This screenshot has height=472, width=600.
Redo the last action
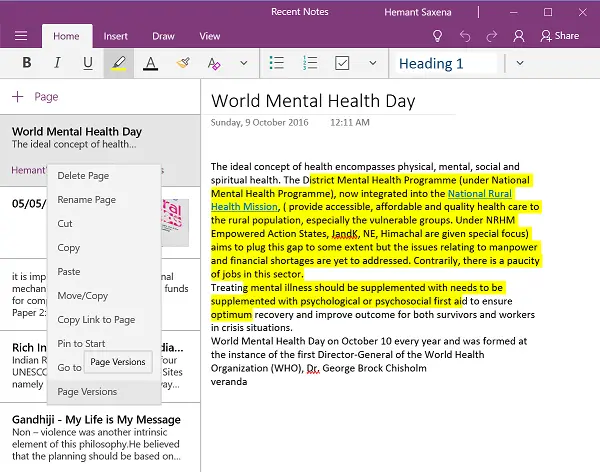click(x=491, y=36)
